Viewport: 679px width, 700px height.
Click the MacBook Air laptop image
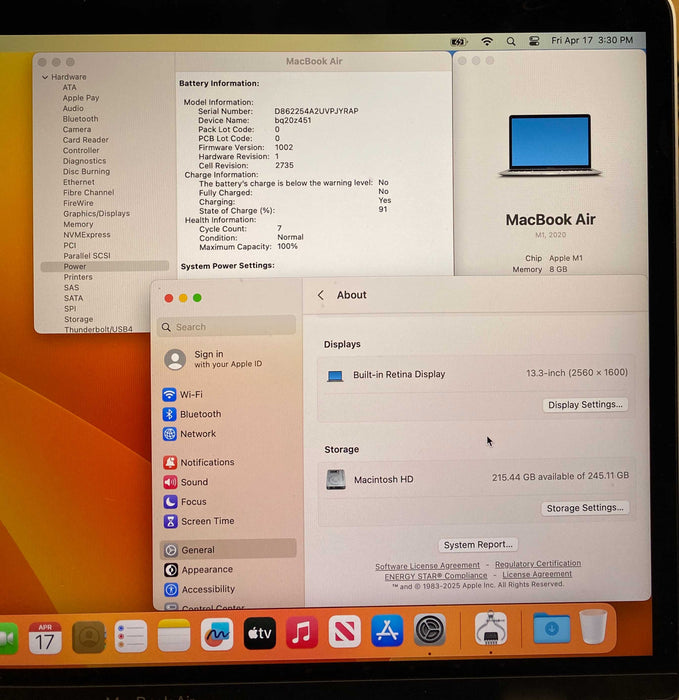550,145
